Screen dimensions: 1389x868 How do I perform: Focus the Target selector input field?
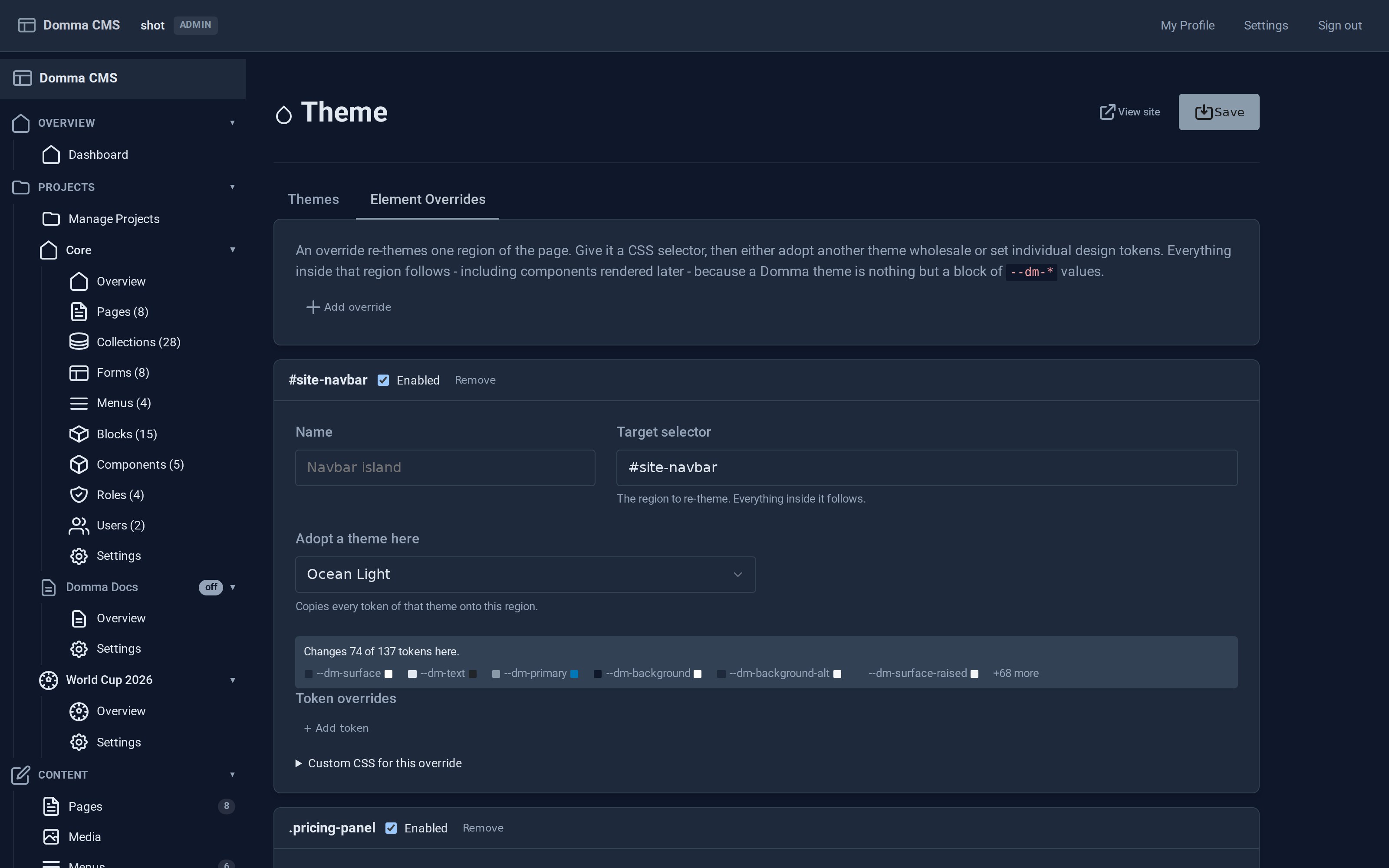click(926, 467)
